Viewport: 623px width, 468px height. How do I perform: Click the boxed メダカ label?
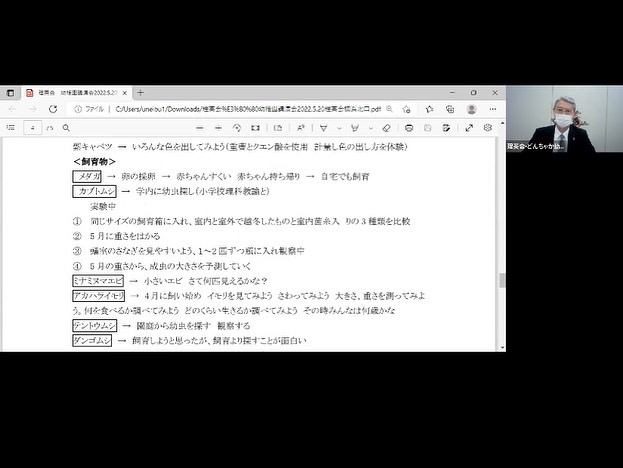[87, 176]
